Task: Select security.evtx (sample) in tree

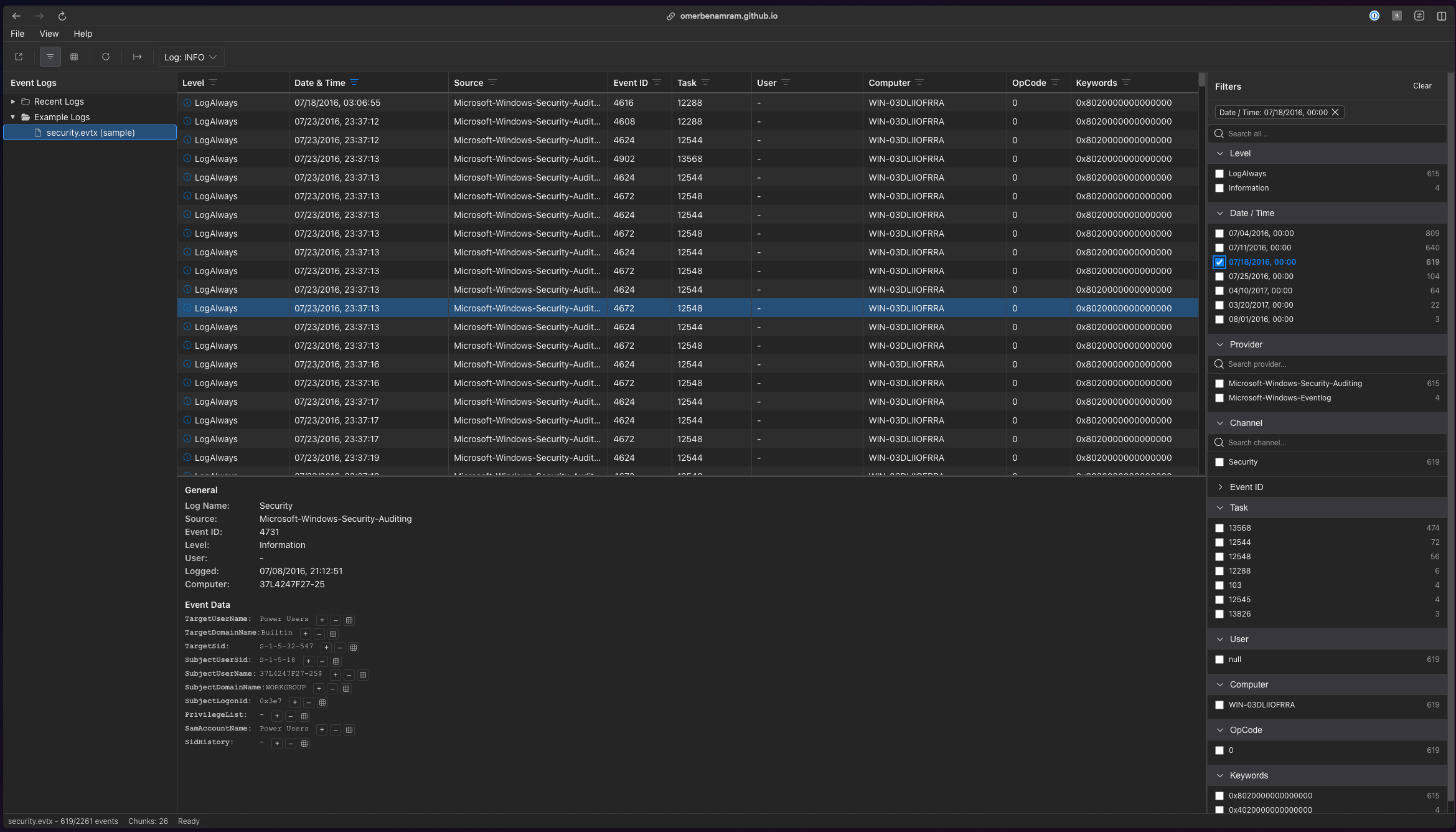Action: point(90,133)
